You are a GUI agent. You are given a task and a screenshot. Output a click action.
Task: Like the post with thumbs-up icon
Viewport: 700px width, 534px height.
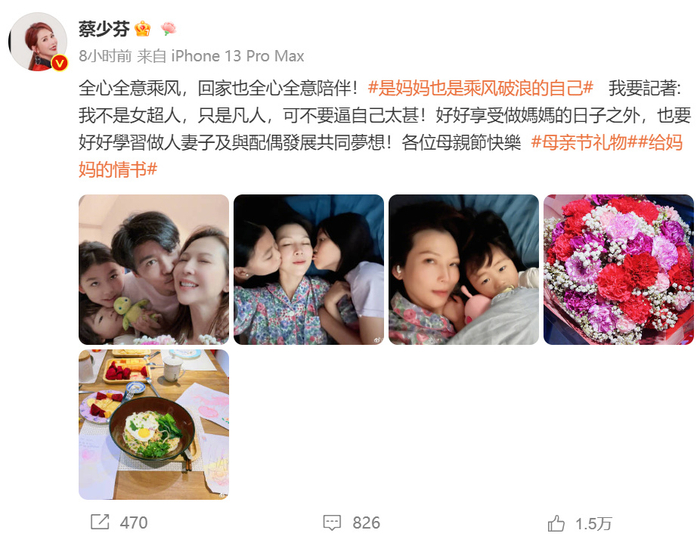tap(556, 523)
